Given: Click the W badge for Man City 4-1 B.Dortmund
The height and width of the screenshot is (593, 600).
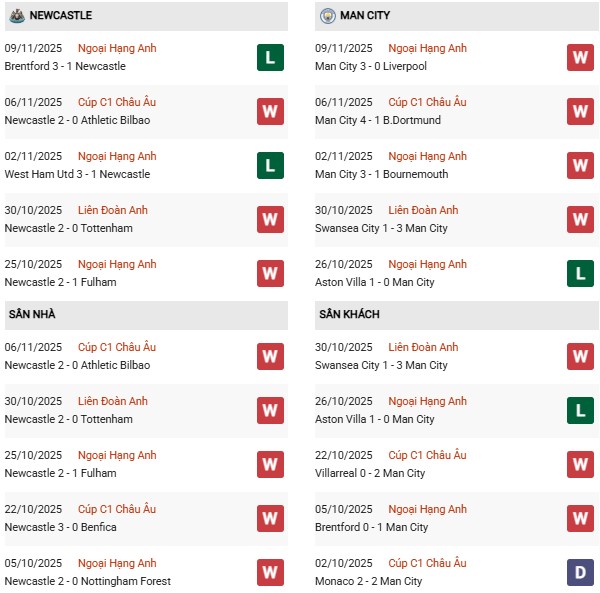Looking at the screenshot, I should [x=580, y=111].
